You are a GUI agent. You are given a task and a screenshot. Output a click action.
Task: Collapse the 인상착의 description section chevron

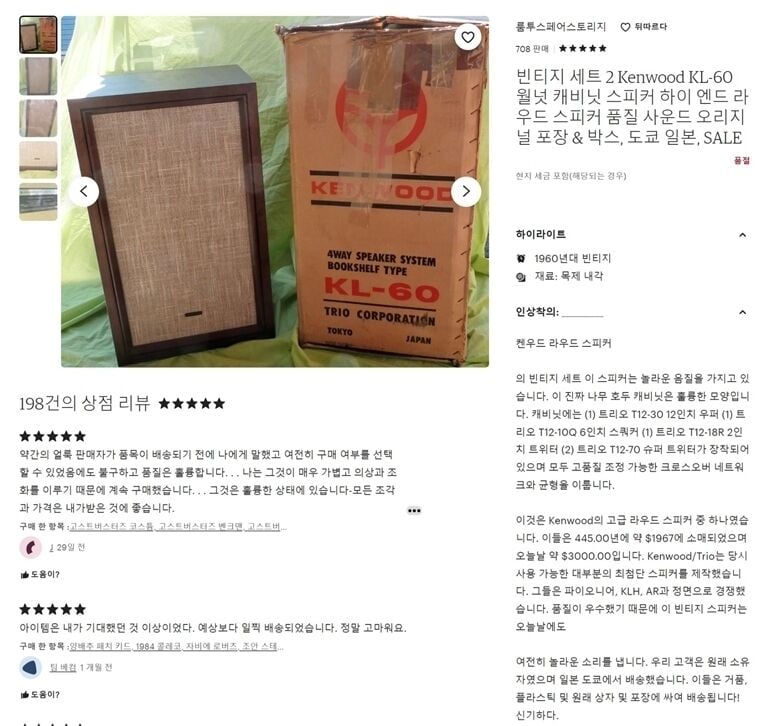click(743, 312)
